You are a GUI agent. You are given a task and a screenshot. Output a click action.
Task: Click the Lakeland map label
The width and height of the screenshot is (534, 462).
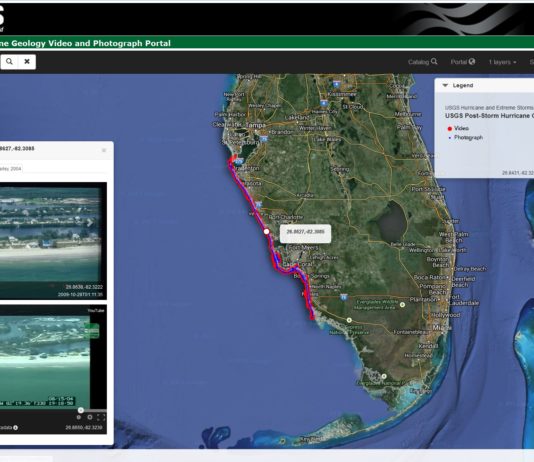(297, 117)
